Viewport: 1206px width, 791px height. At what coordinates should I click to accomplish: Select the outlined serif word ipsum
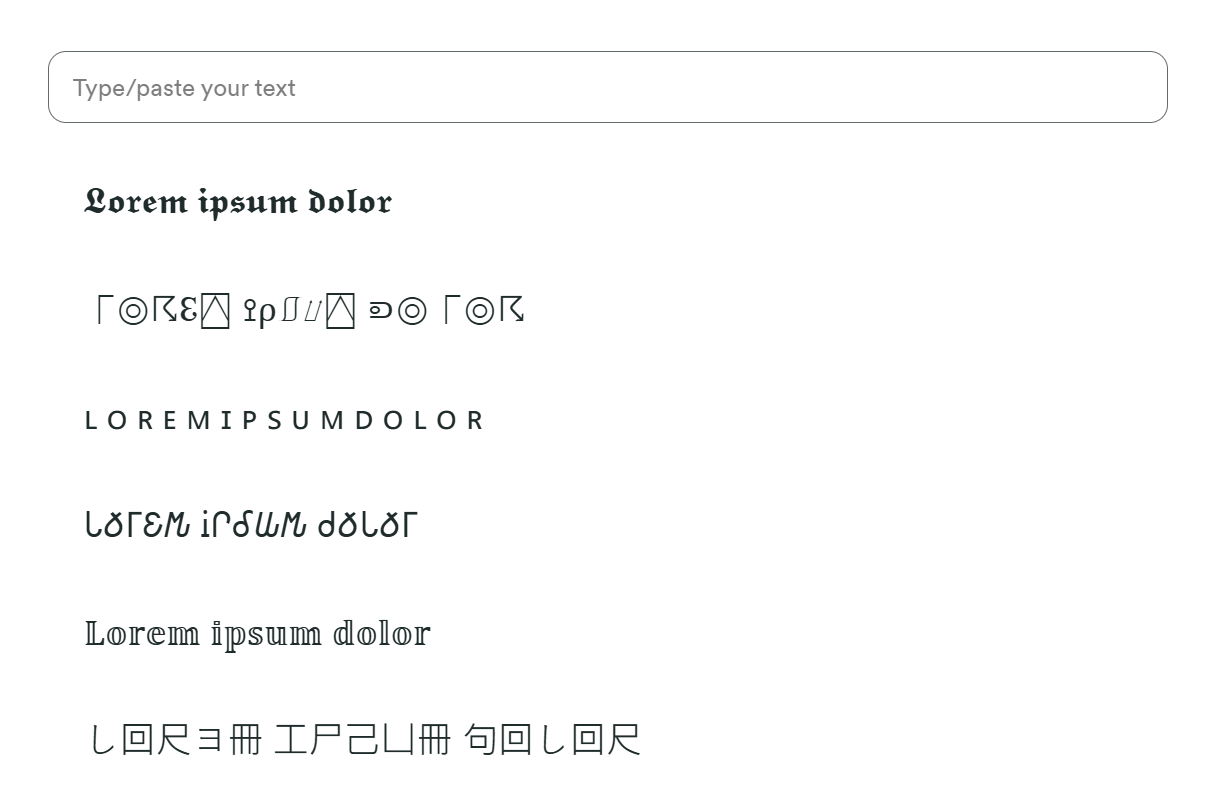coord(266,635)
